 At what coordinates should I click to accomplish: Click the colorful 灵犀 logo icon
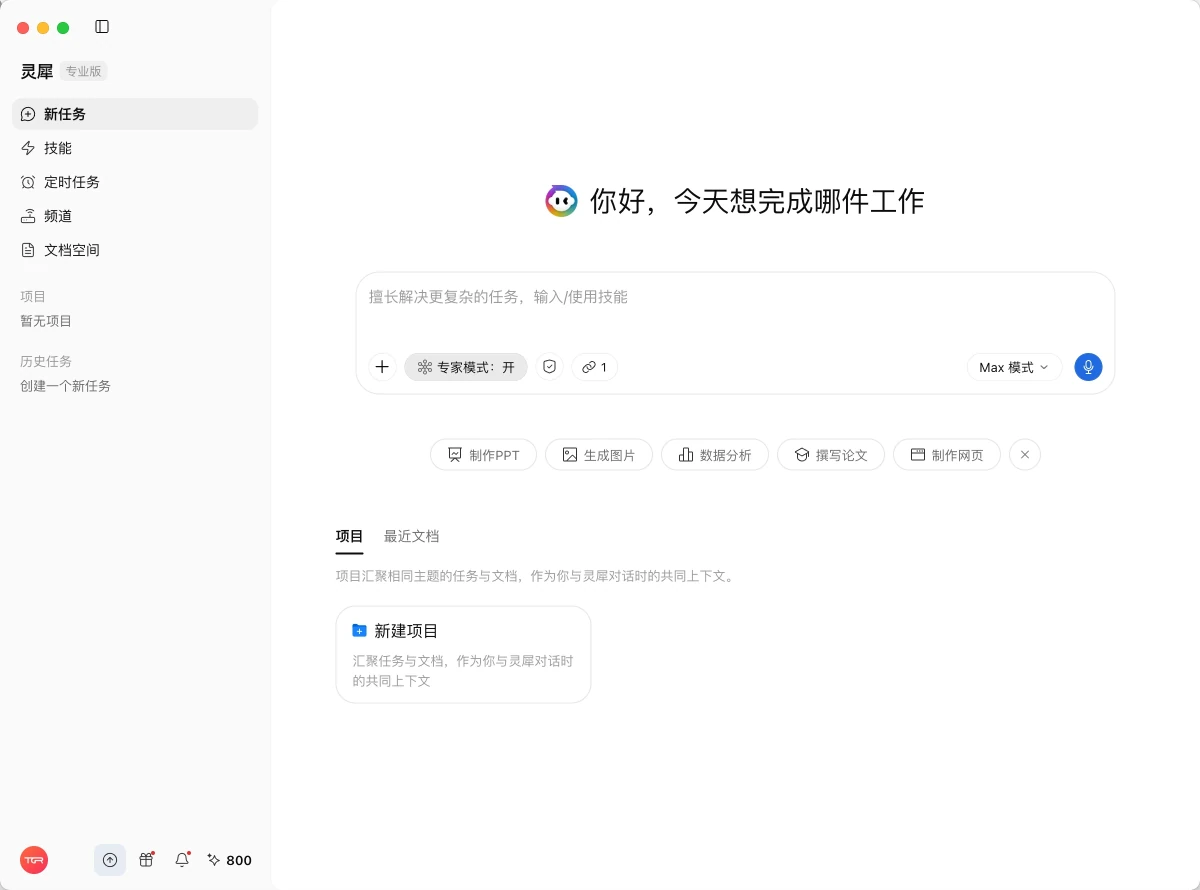(x=561, y=201)
